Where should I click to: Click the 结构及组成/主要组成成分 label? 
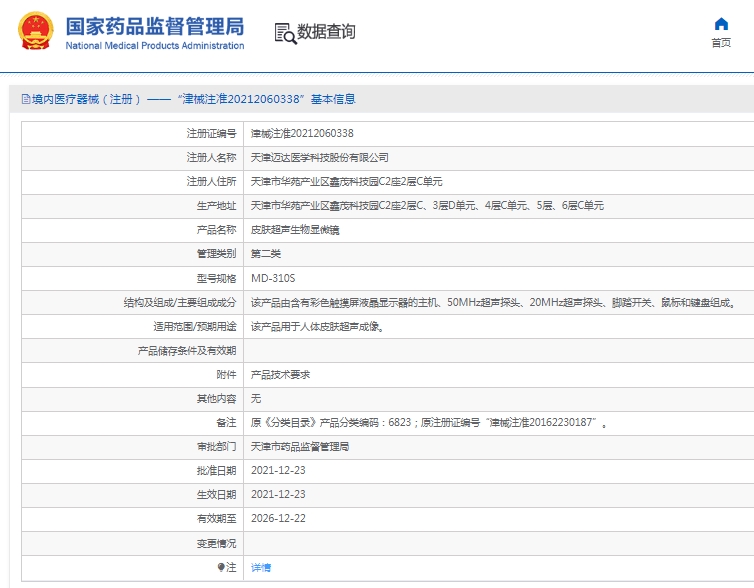click(180, 302)
